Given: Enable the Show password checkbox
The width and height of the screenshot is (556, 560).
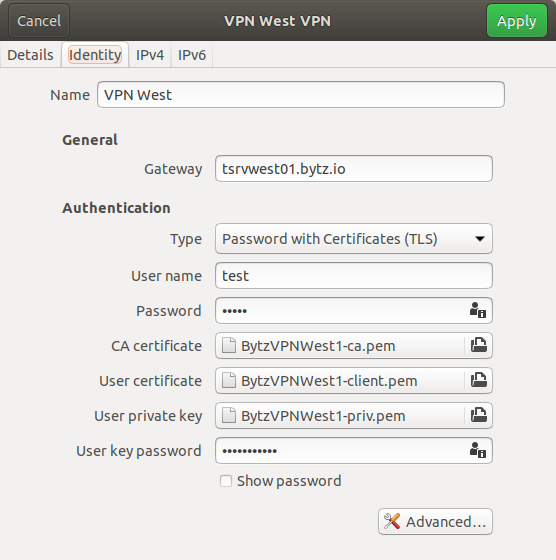Looking at the screenshot, I should pyautogui.click(x=226, y=481).
